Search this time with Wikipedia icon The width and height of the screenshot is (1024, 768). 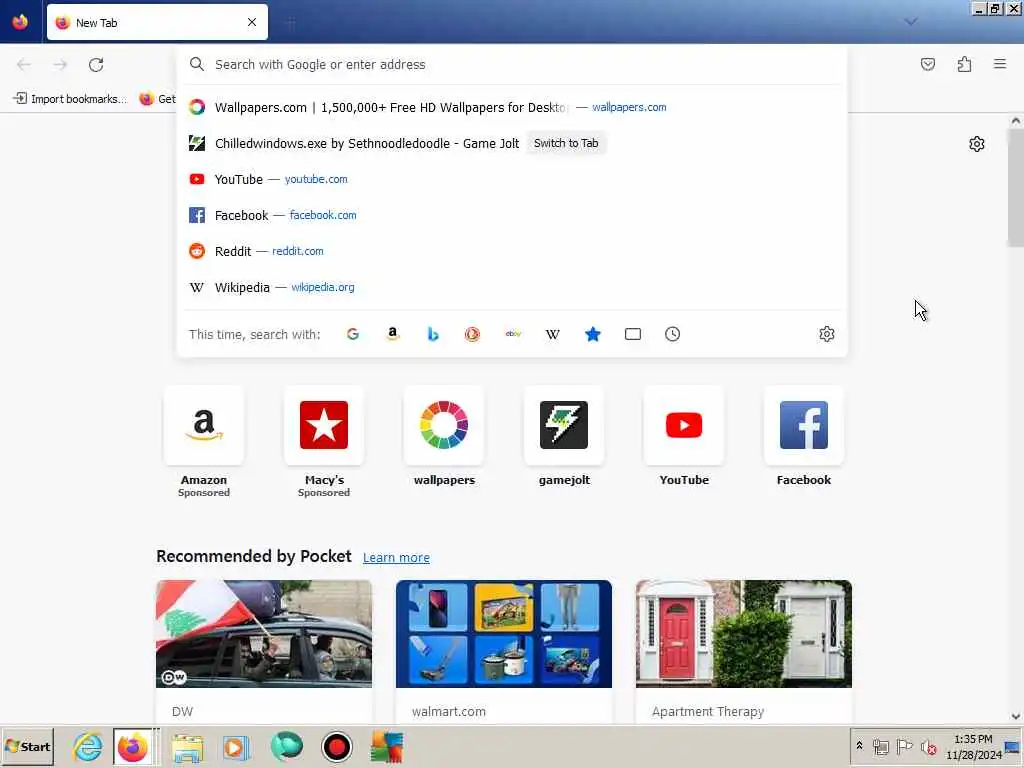[552, 334]
